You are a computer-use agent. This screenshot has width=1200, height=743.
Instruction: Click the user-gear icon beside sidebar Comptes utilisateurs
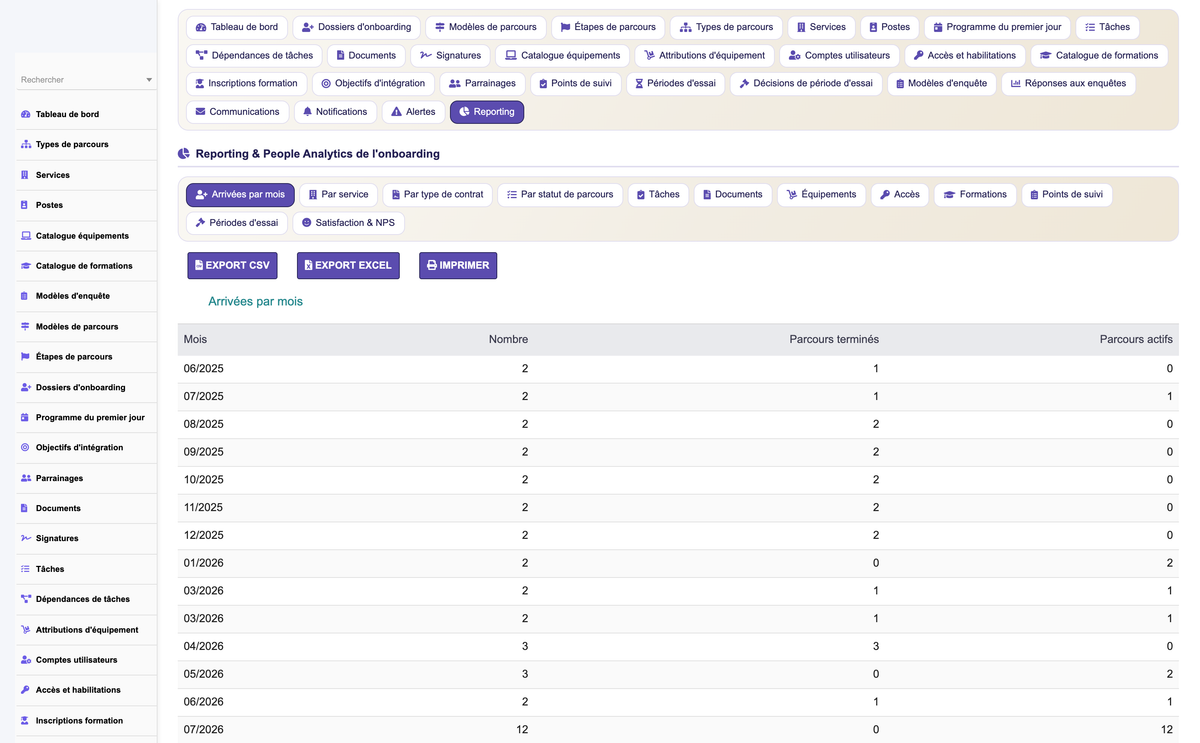(x=26, y=660)
